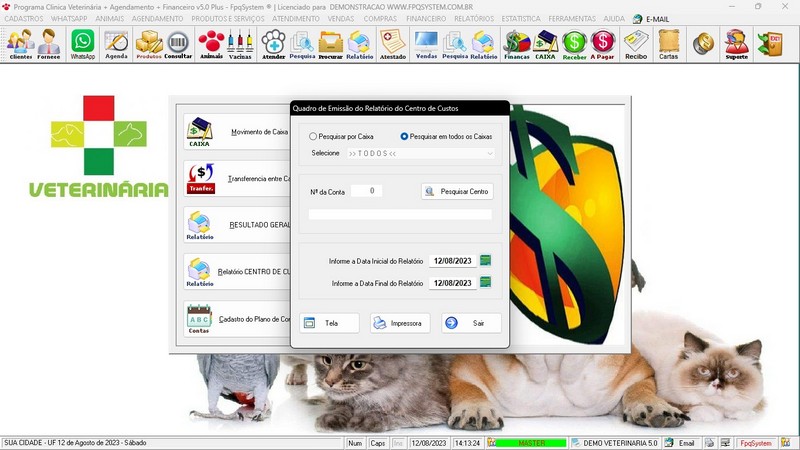Click the E-MAIL menu item
This screenshot has width=800, height=450.
point(651,19)
